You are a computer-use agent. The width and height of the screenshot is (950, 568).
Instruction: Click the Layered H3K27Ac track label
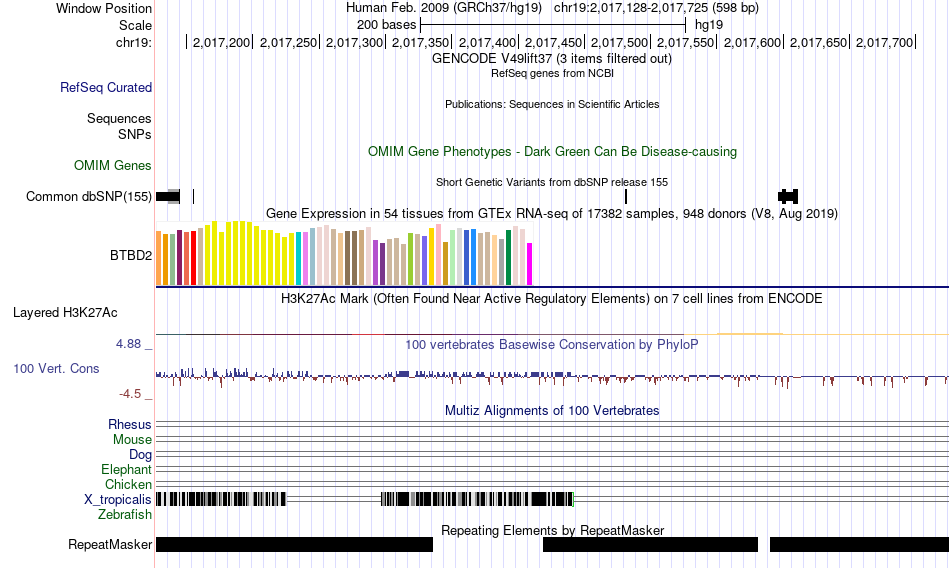65,313
